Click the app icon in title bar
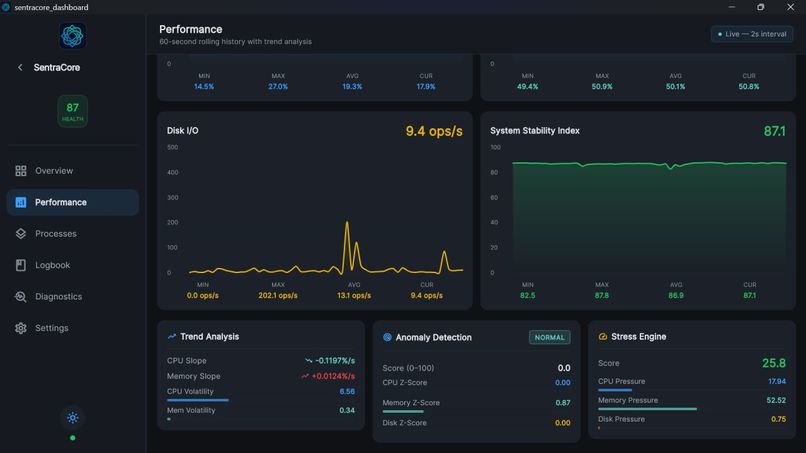 6,7
